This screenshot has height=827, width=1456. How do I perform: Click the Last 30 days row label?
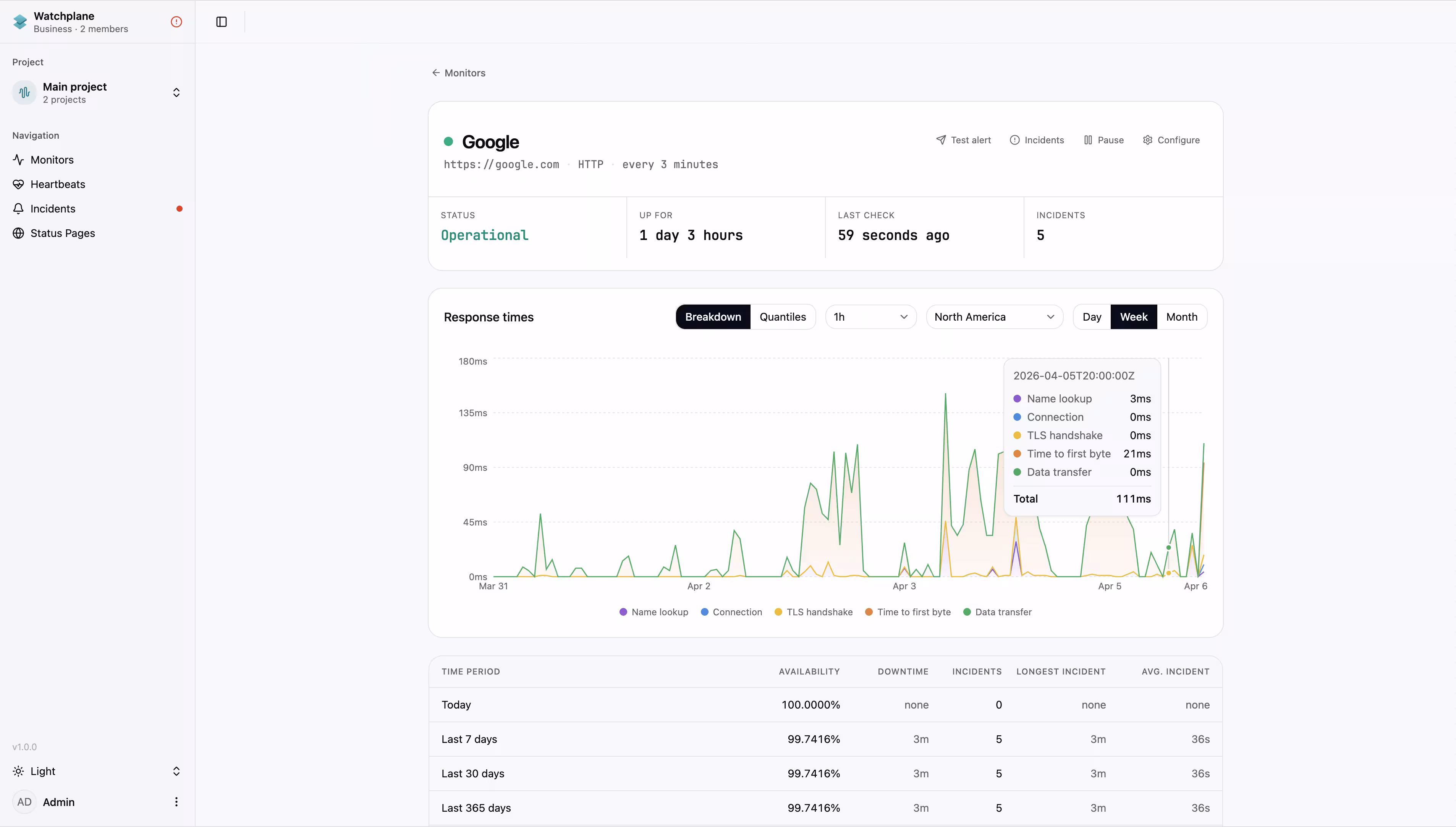coord(473,773)
